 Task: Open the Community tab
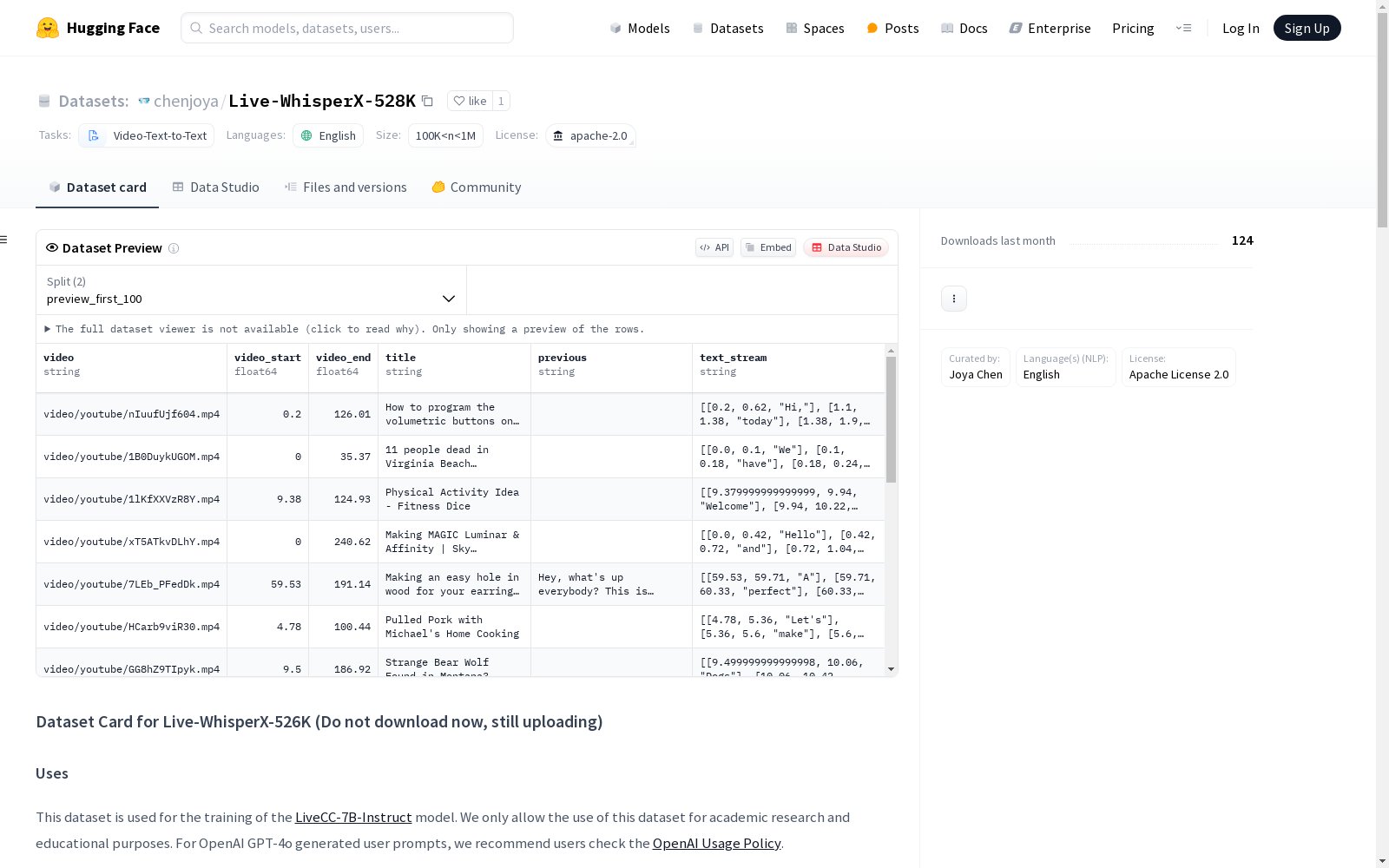[x=477, y=187]
